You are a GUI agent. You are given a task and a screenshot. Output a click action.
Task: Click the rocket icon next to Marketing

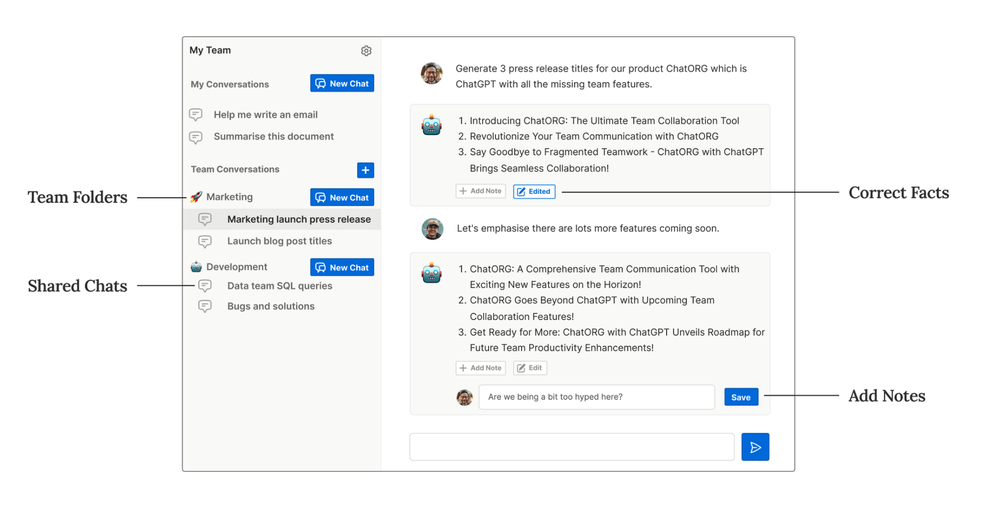pos(196,197)
